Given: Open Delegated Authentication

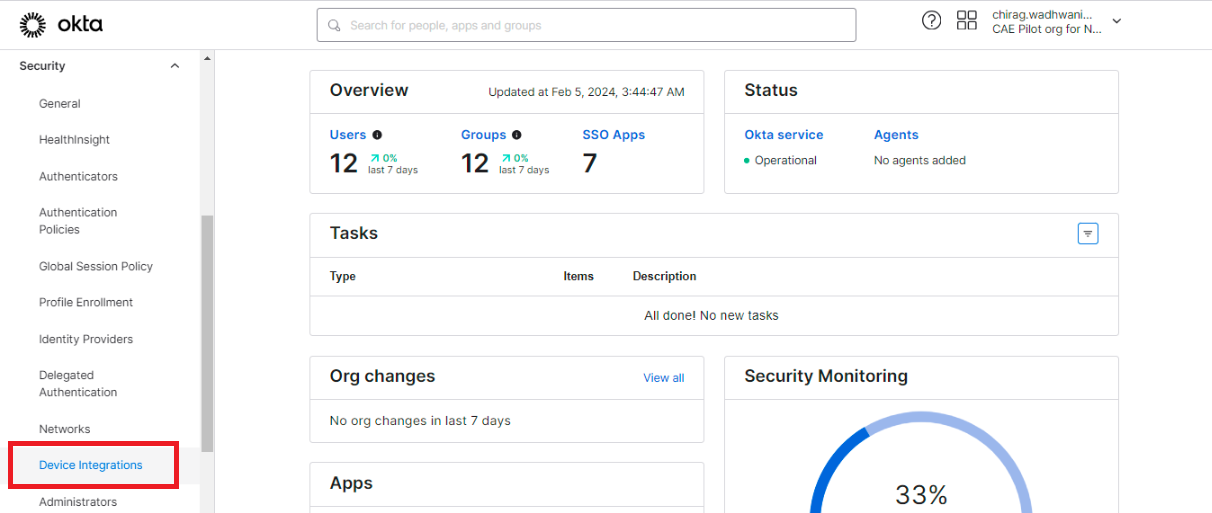Looking at the screenshot, I should tap(78, 384).
